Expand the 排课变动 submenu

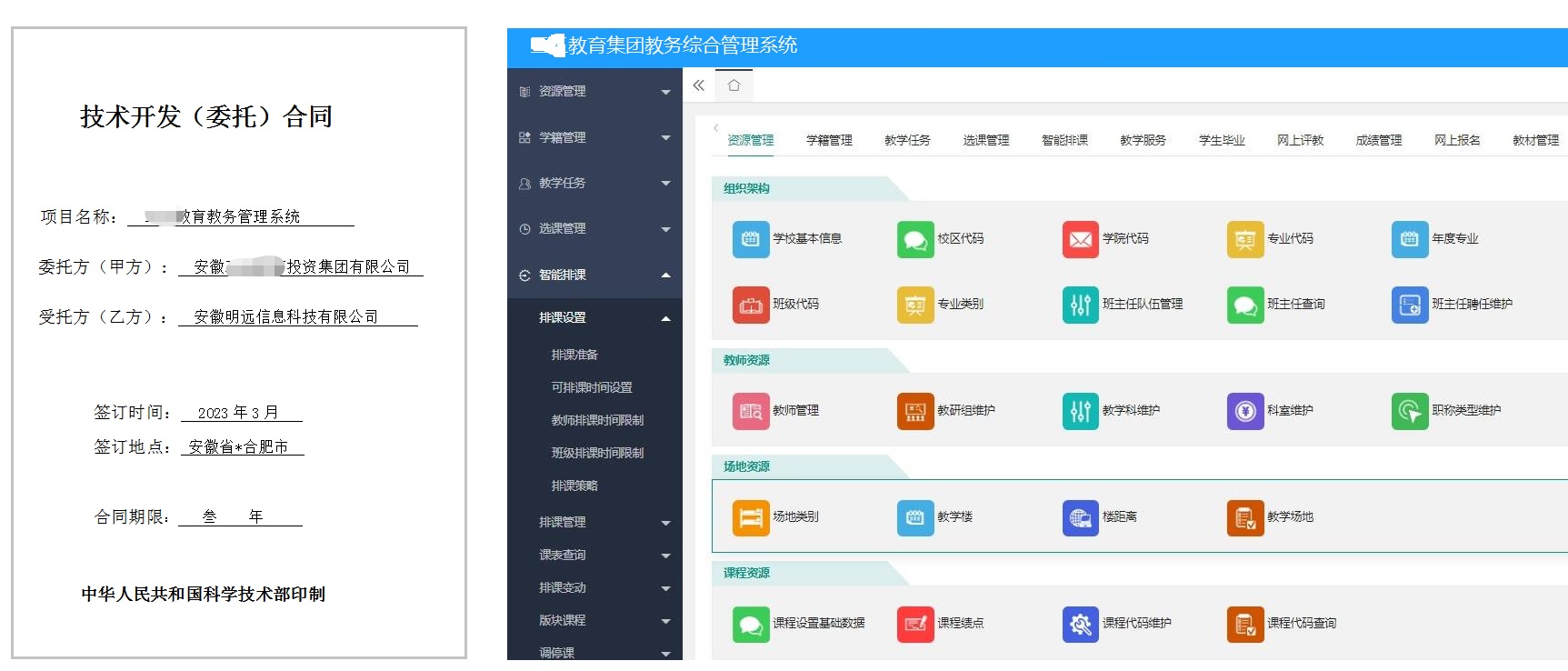pos(594,588)
